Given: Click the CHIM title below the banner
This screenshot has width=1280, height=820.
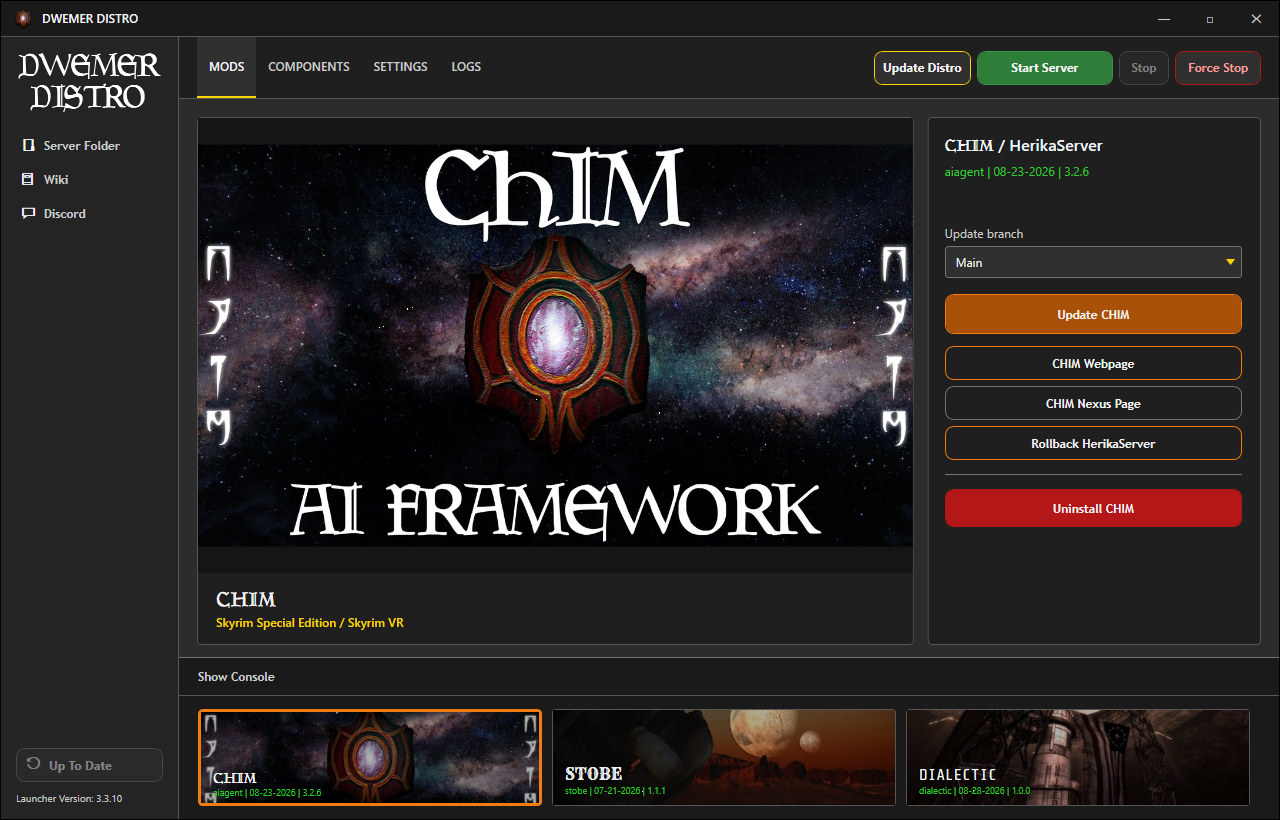Looking at the screenshot, I should pyautogui.click(x=246, y=599).
